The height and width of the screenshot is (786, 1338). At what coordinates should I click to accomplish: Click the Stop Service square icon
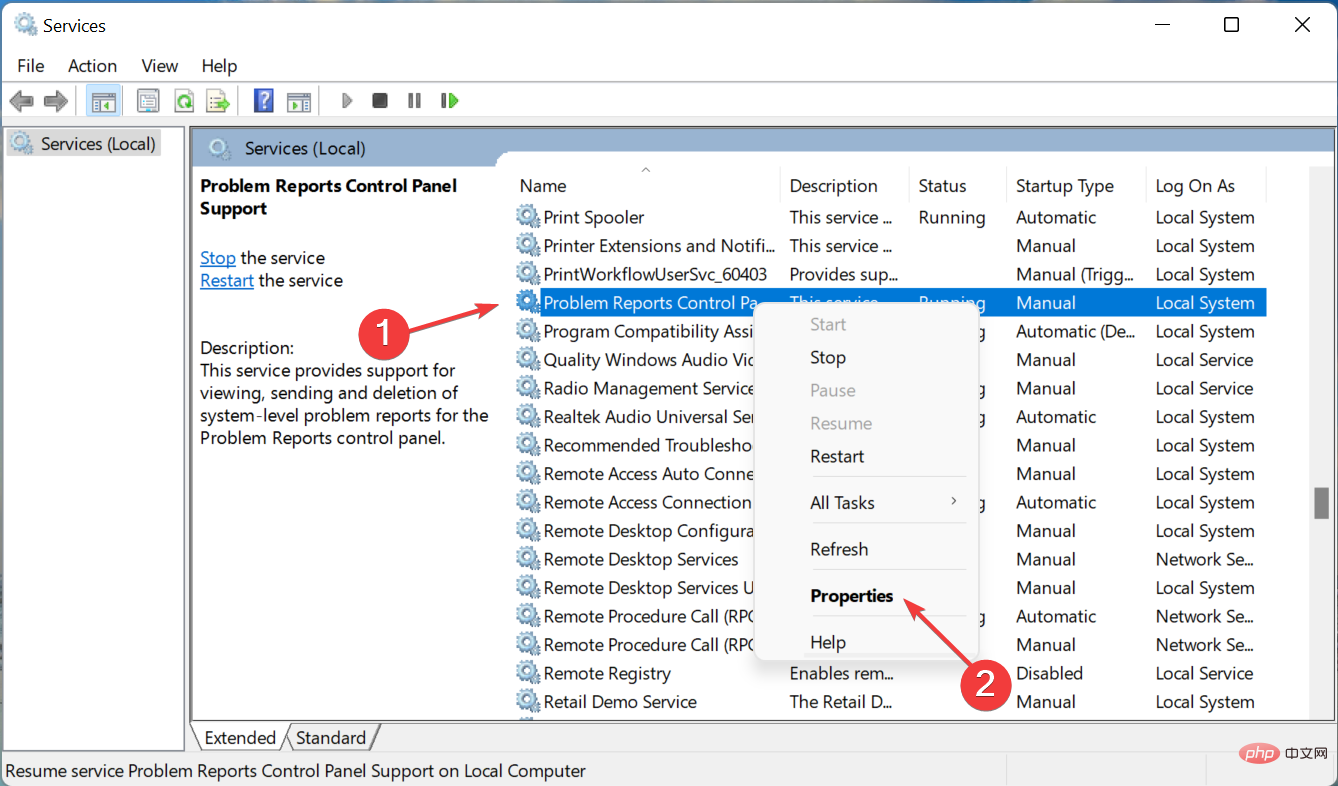(380, 100)
